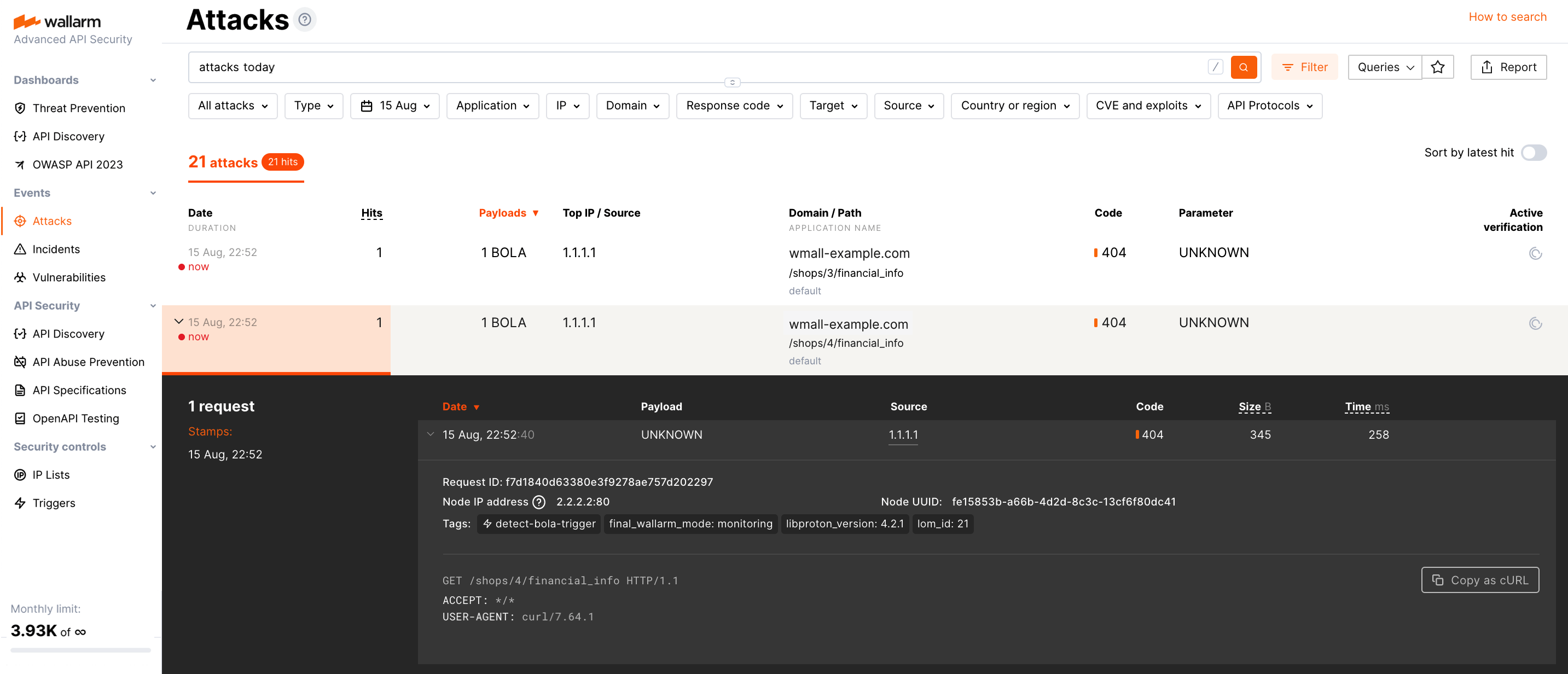Click the Filter icon above the search filters
This screenshot has height=674, width=1568.
click(x=1288, y=67)
